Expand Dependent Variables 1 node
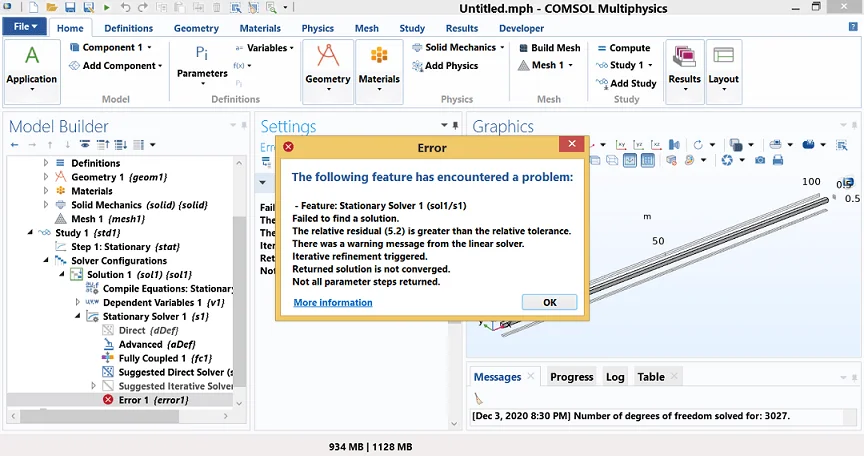This screenshot has width=864, height=456. pyautogui.click(x=78, y=302)
